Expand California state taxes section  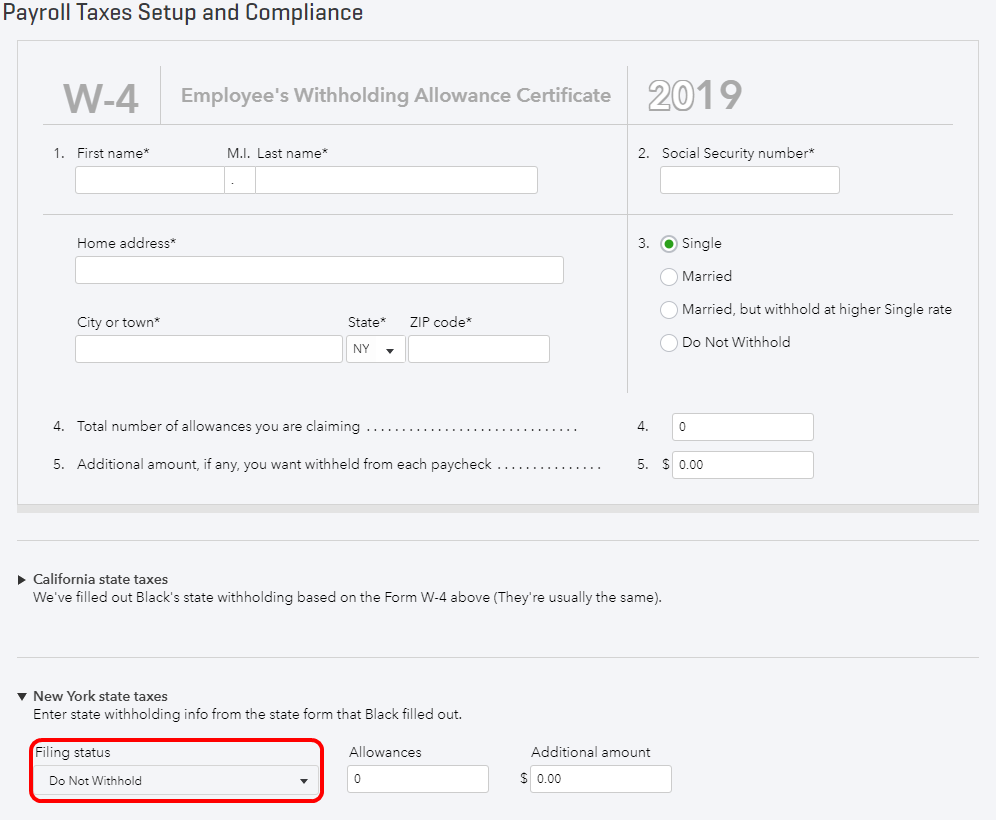pos(23,580)
